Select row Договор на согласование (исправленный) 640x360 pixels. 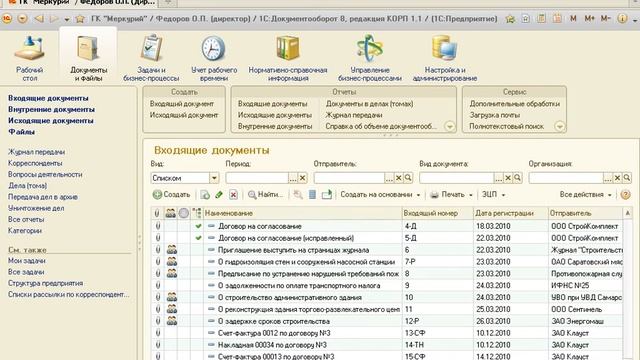(387, 238)
